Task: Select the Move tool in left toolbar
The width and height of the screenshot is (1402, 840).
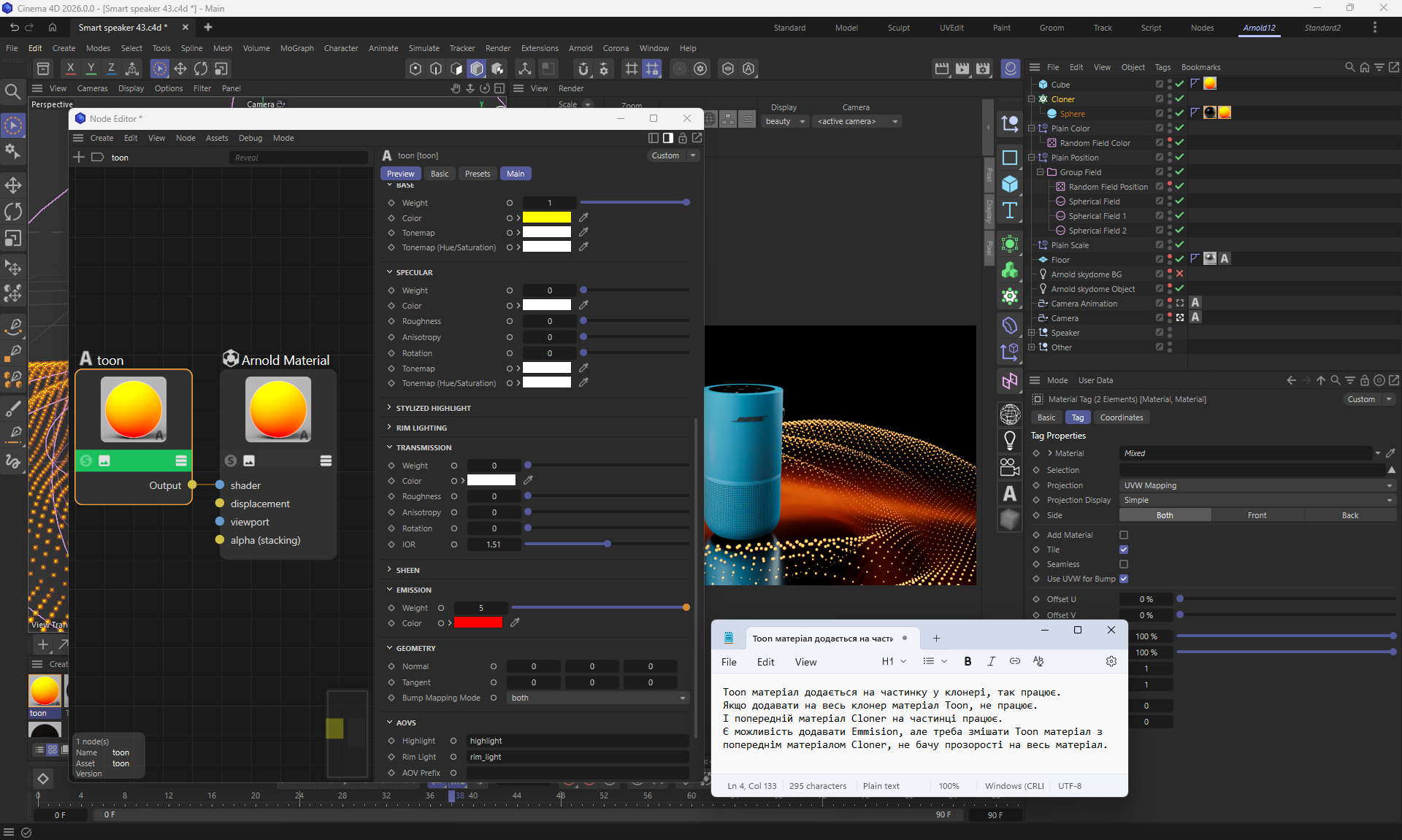Action: tap(13, 185)
